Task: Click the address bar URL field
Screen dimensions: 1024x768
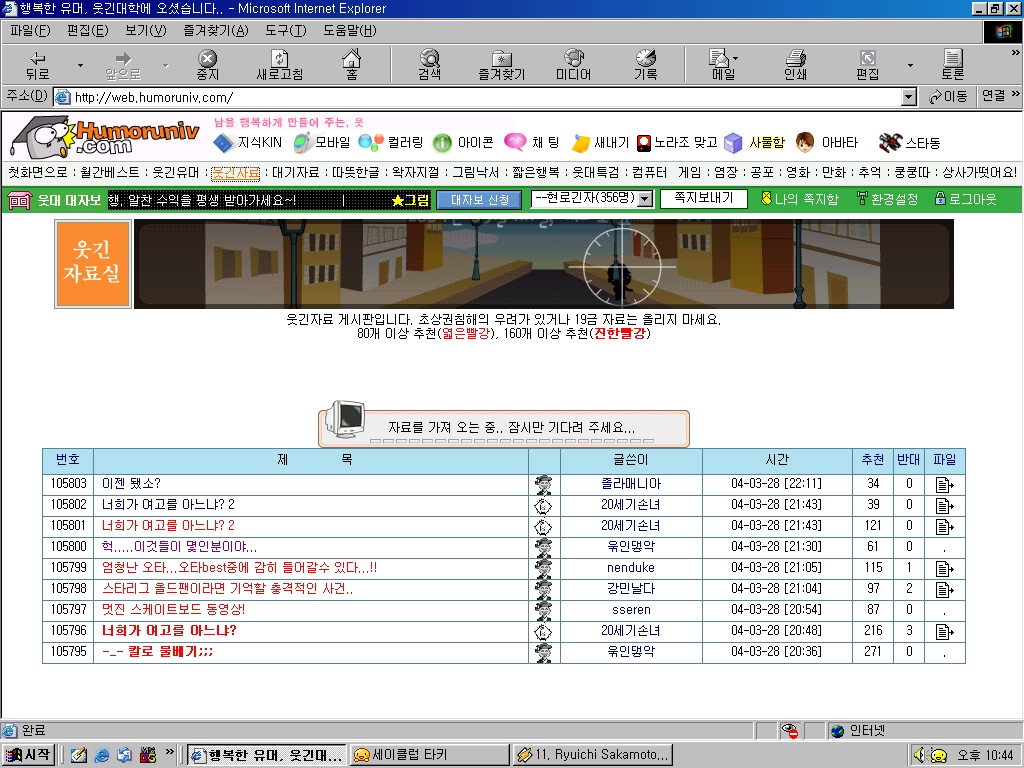Action: 480,97
